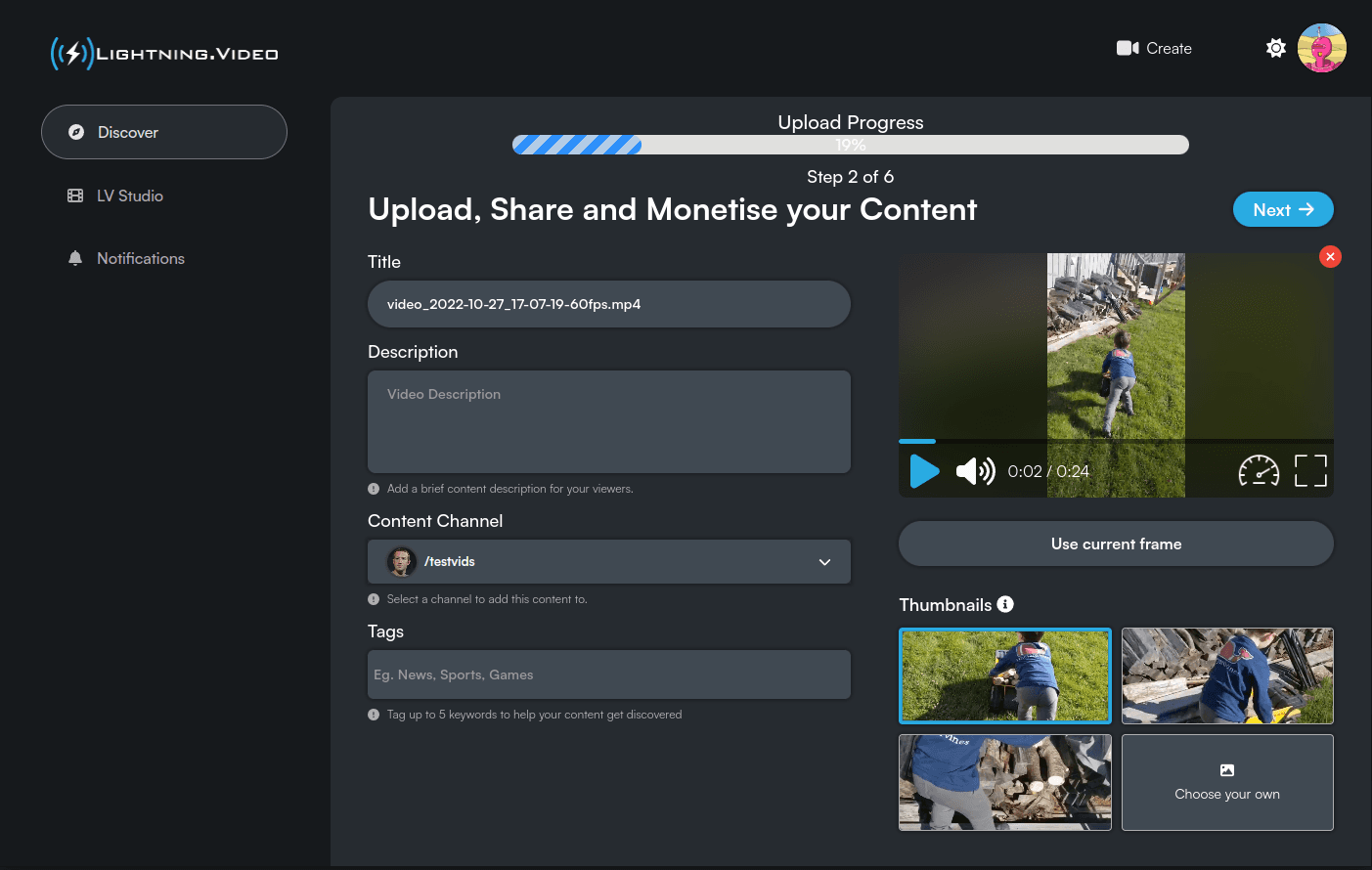This screenshot has height=870, width=1372.
Task: Select the grass thumbnail option
Action: [1004, 675]
